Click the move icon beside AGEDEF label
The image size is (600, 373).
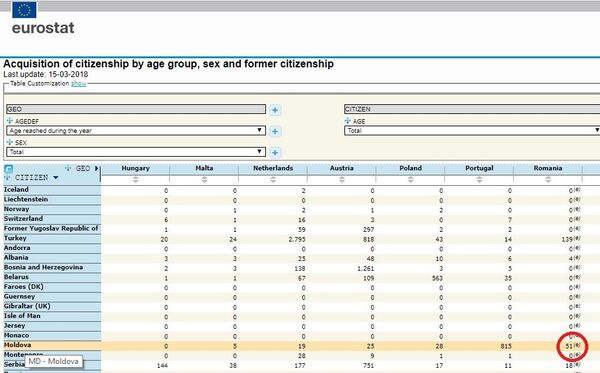tap(10, 121)
